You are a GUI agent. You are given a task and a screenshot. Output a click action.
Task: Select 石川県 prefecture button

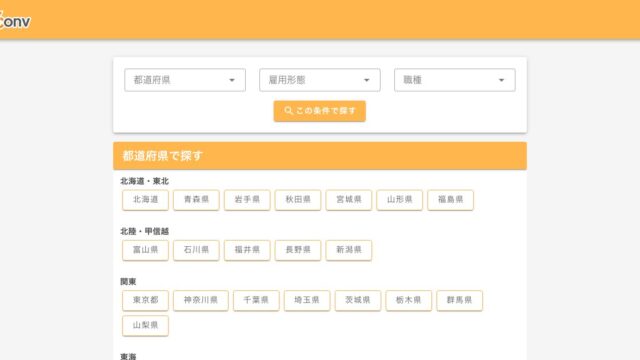coord(196,250)
